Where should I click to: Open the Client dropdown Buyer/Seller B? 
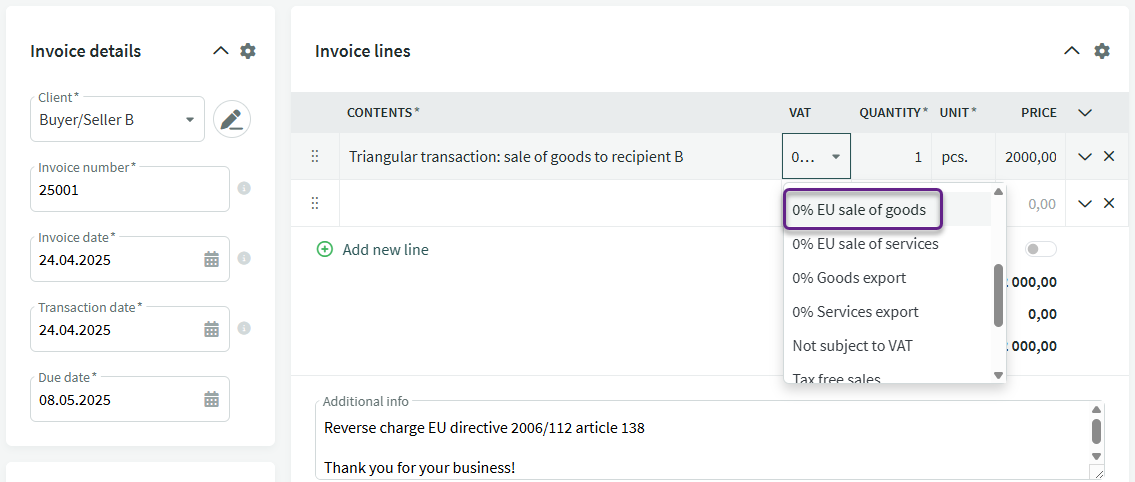pyautogui.click(x=117, y=119)
